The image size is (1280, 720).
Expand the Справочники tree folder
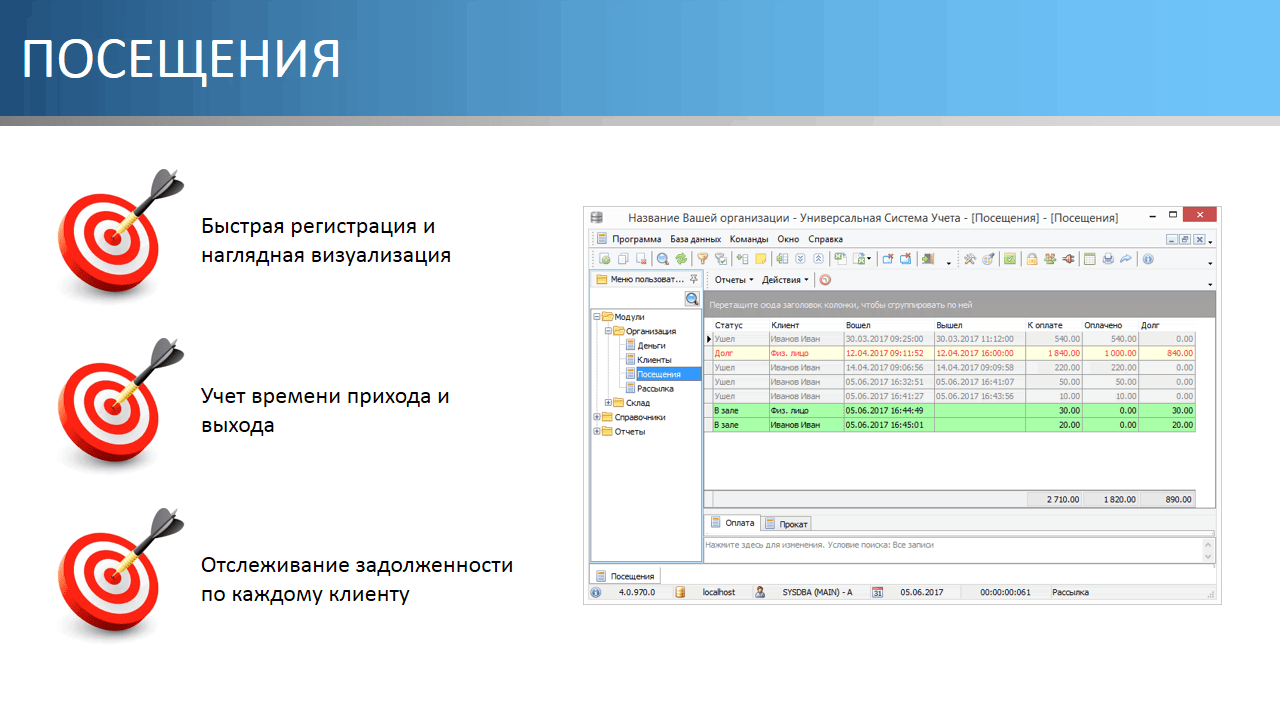pos(597,417)
